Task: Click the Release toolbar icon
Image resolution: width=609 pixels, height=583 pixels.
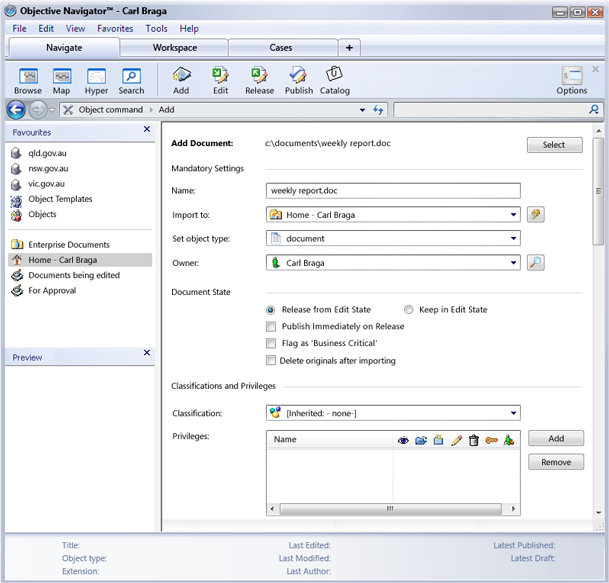Action: 259,80
